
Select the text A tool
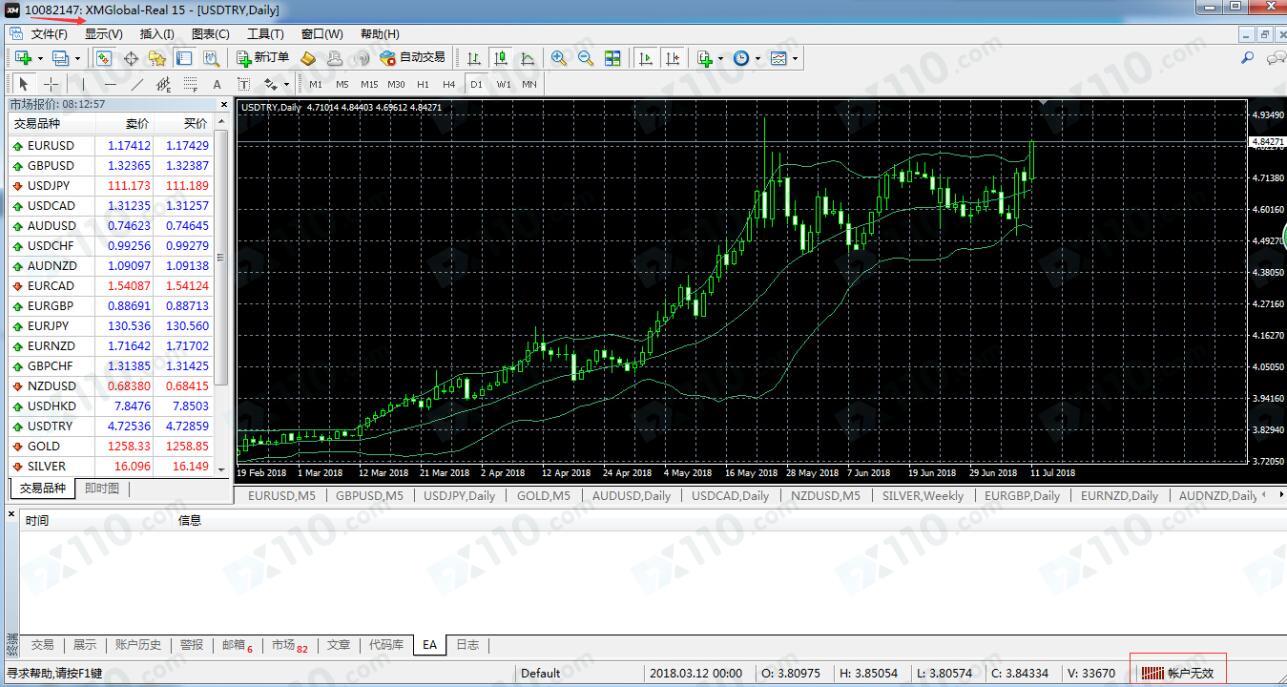click(x=217, y=84)
